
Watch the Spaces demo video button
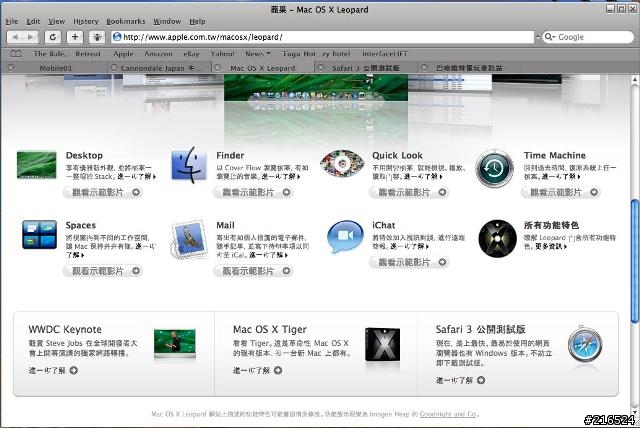[x=102, y=271]
